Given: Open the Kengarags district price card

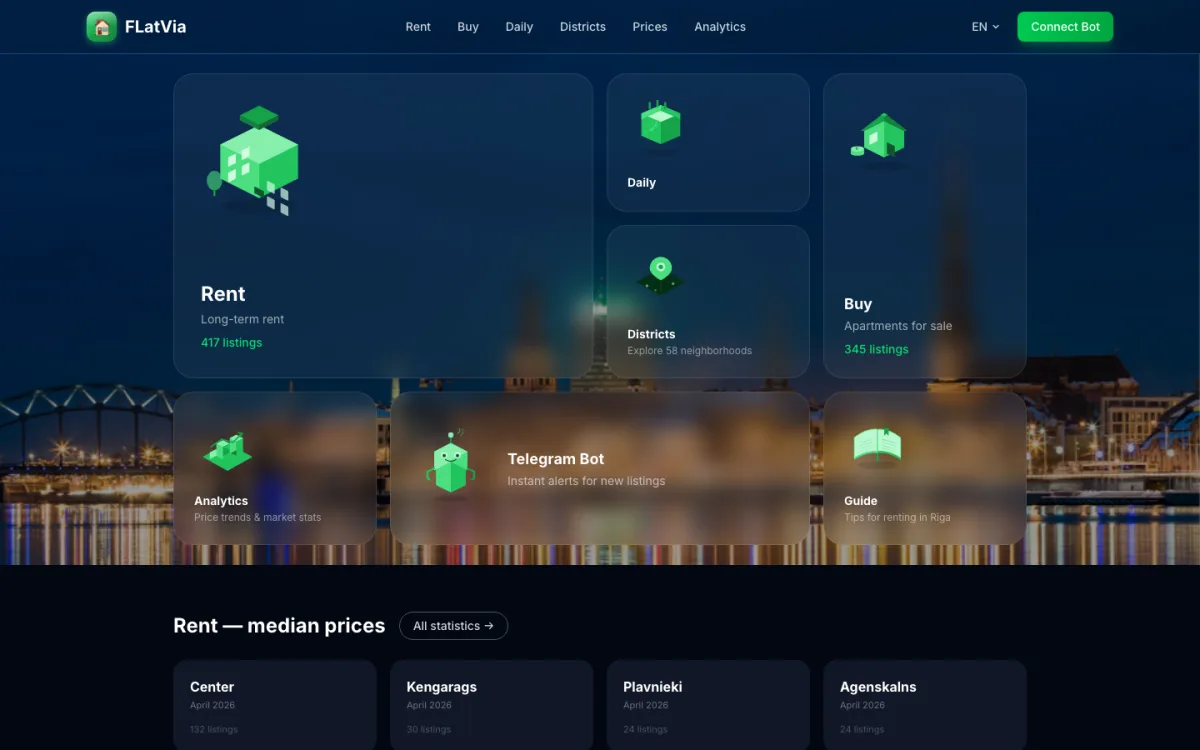Looking at the screenshot, I should (491, 705).
